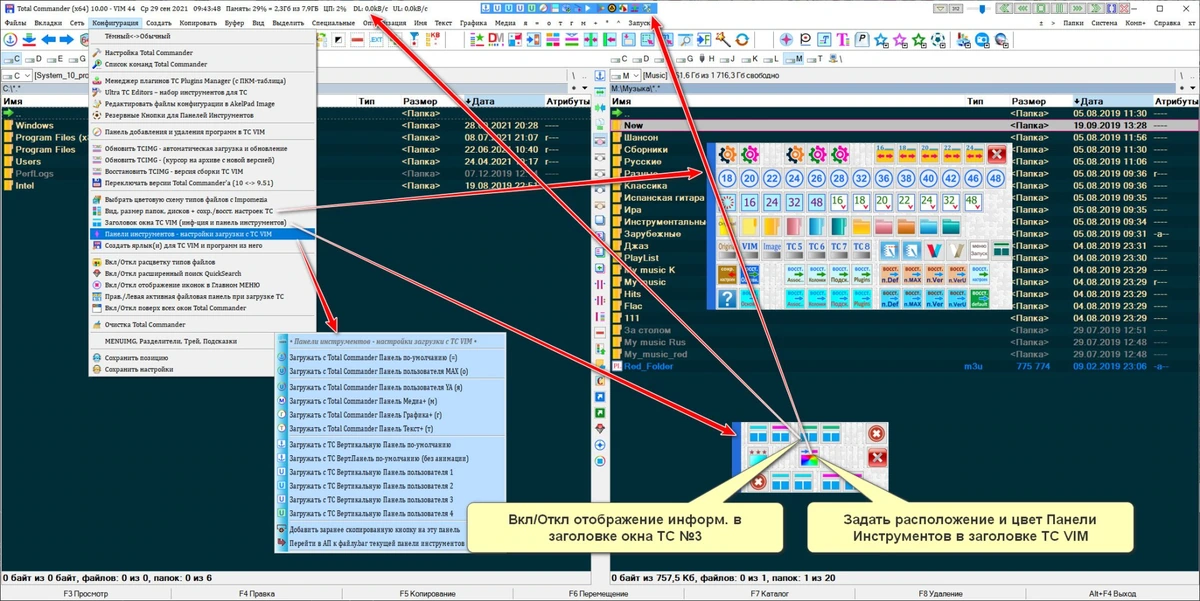Click the DM toolbar icon
Image resolution: width=1200 pixels, height=601 pixels.
click(x=496, y=40)
